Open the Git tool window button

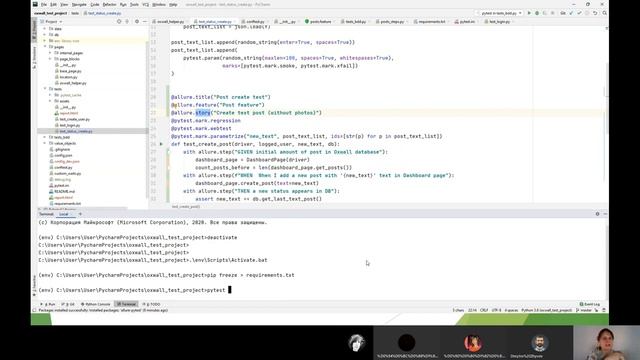(68, 304)
